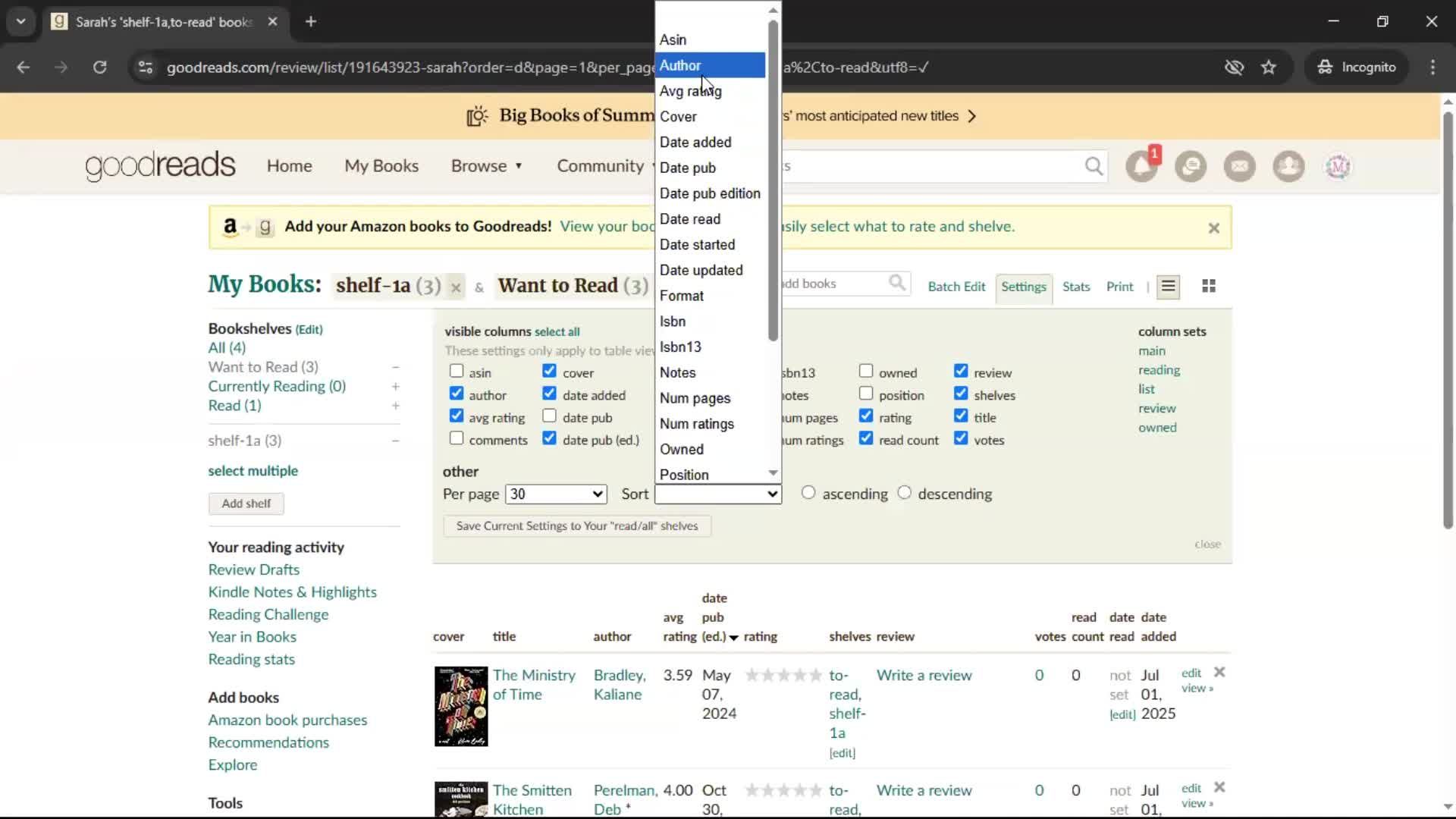1456x819 pixels.
Task: Uncheck the author column checkbox
Action: click(457, 393)
